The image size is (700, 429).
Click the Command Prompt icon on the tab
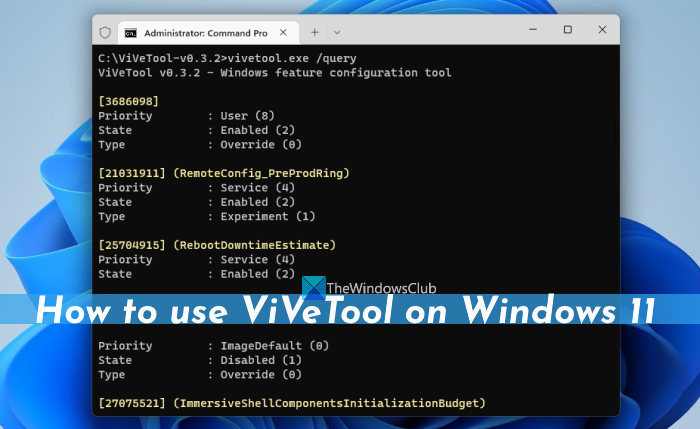pos(131,33)
